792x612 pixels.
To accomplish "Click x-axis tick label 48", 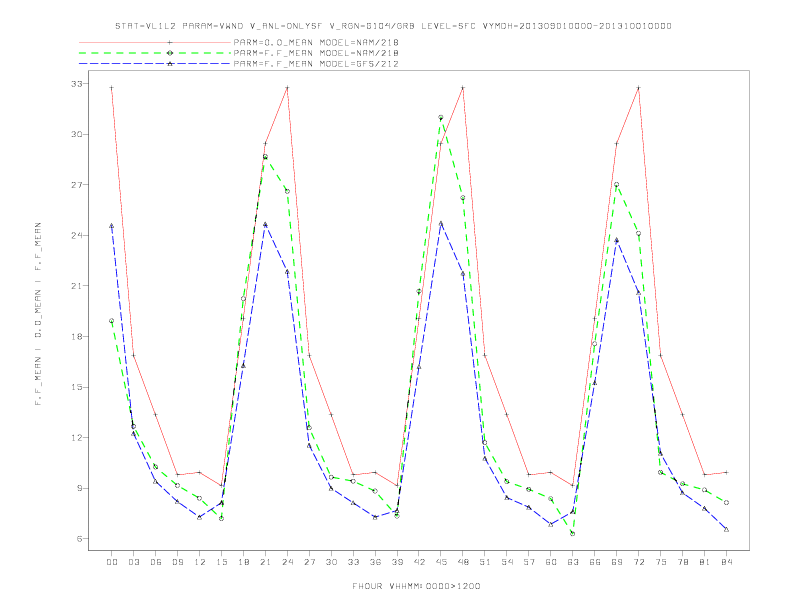I will tap(463, 562).
